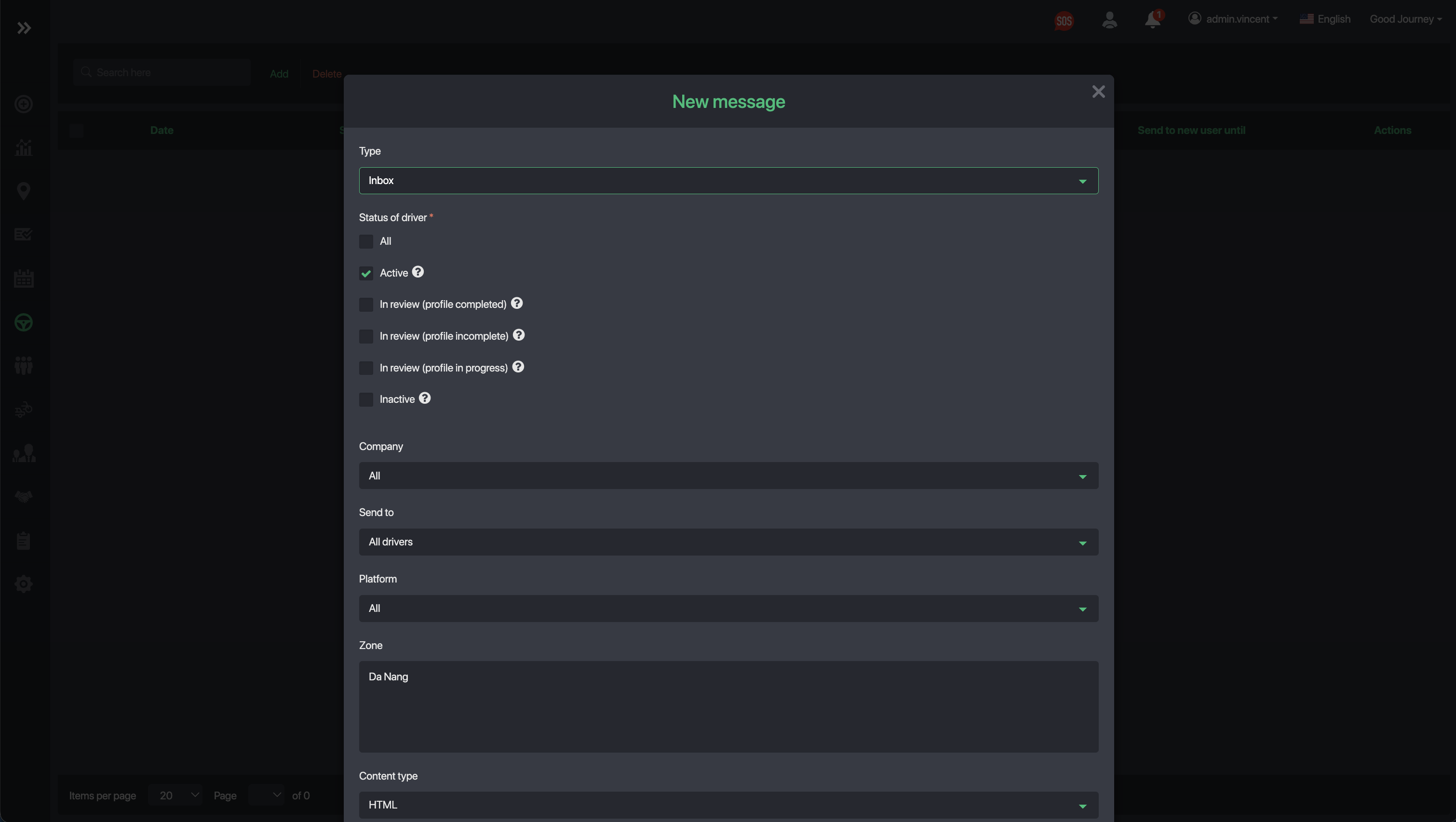
Task: Open the admin.vincent account menu
Action: (x=1233, y=19)
